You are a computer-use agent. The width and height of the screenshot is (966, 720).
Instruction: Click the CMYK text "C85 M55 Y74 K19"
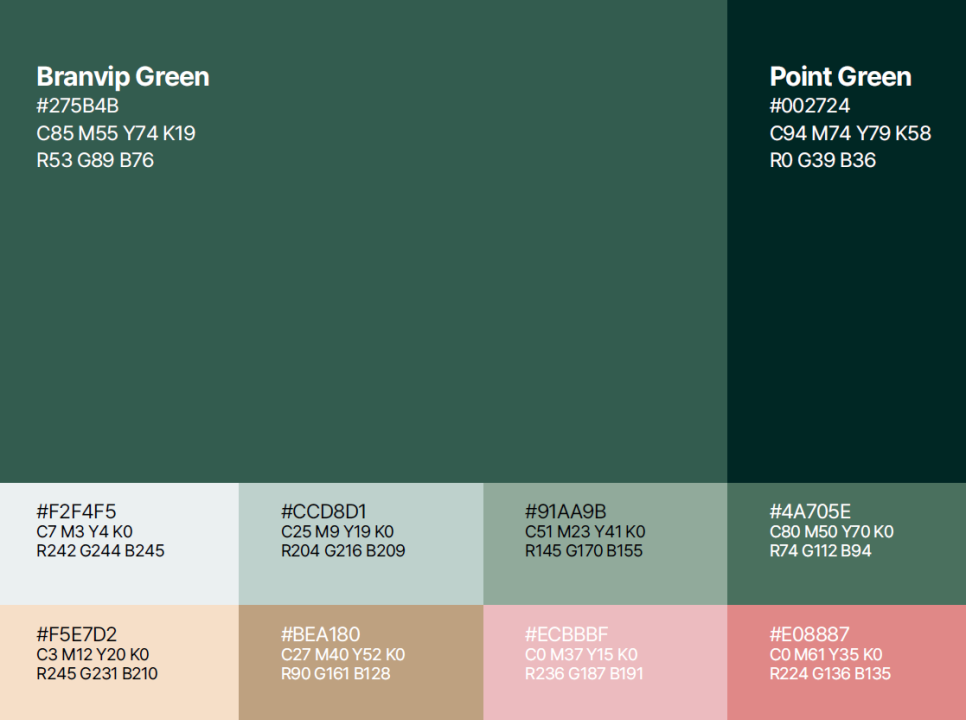(x=116, y=133)
